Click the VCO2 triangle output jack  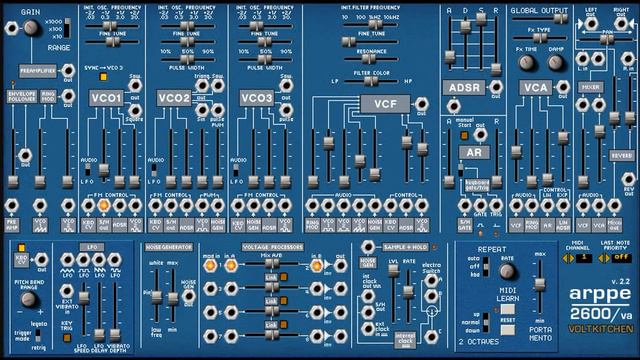202,86
